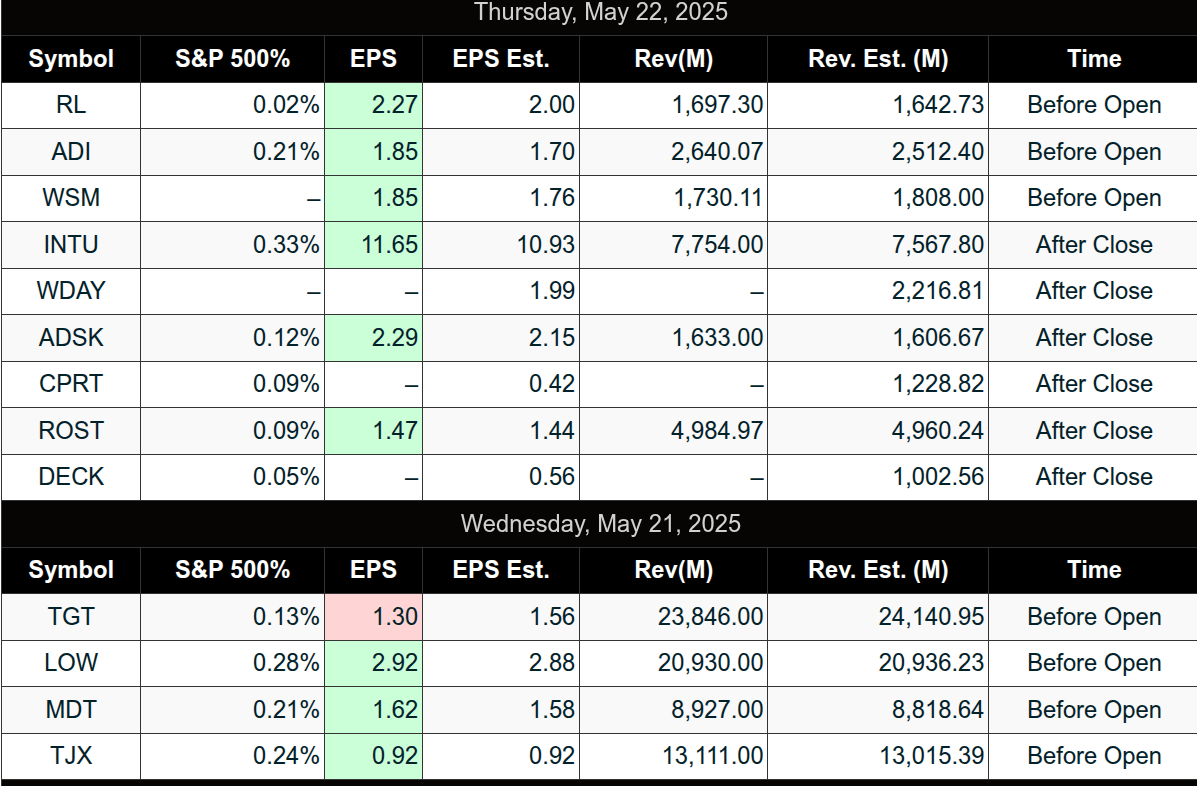Click RL's EPS estimate 2.00
This screenshot has height=786, width=1197.
pos(552,105)
